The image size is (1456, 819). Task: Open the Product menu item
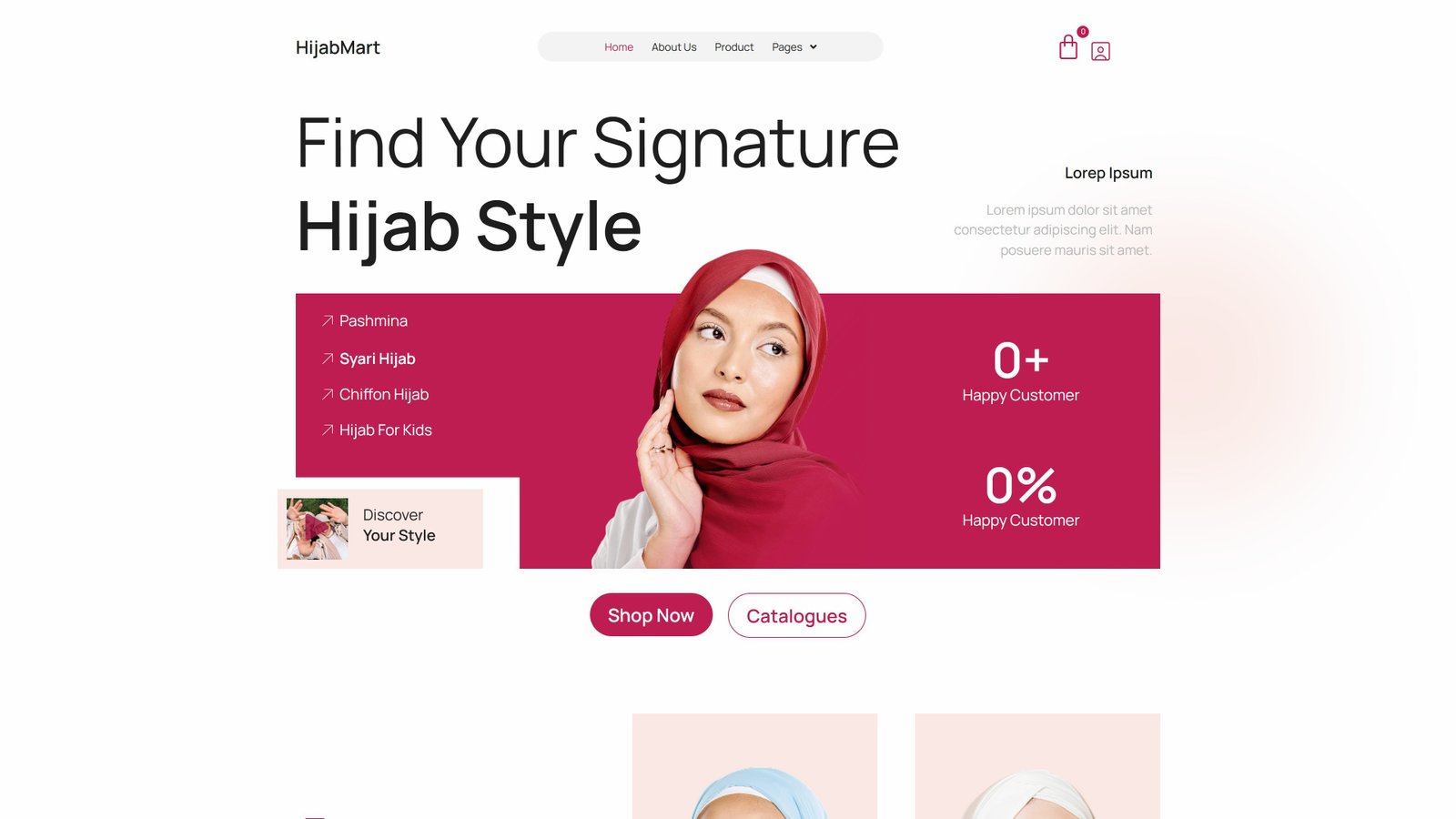(x=733, y=47)
